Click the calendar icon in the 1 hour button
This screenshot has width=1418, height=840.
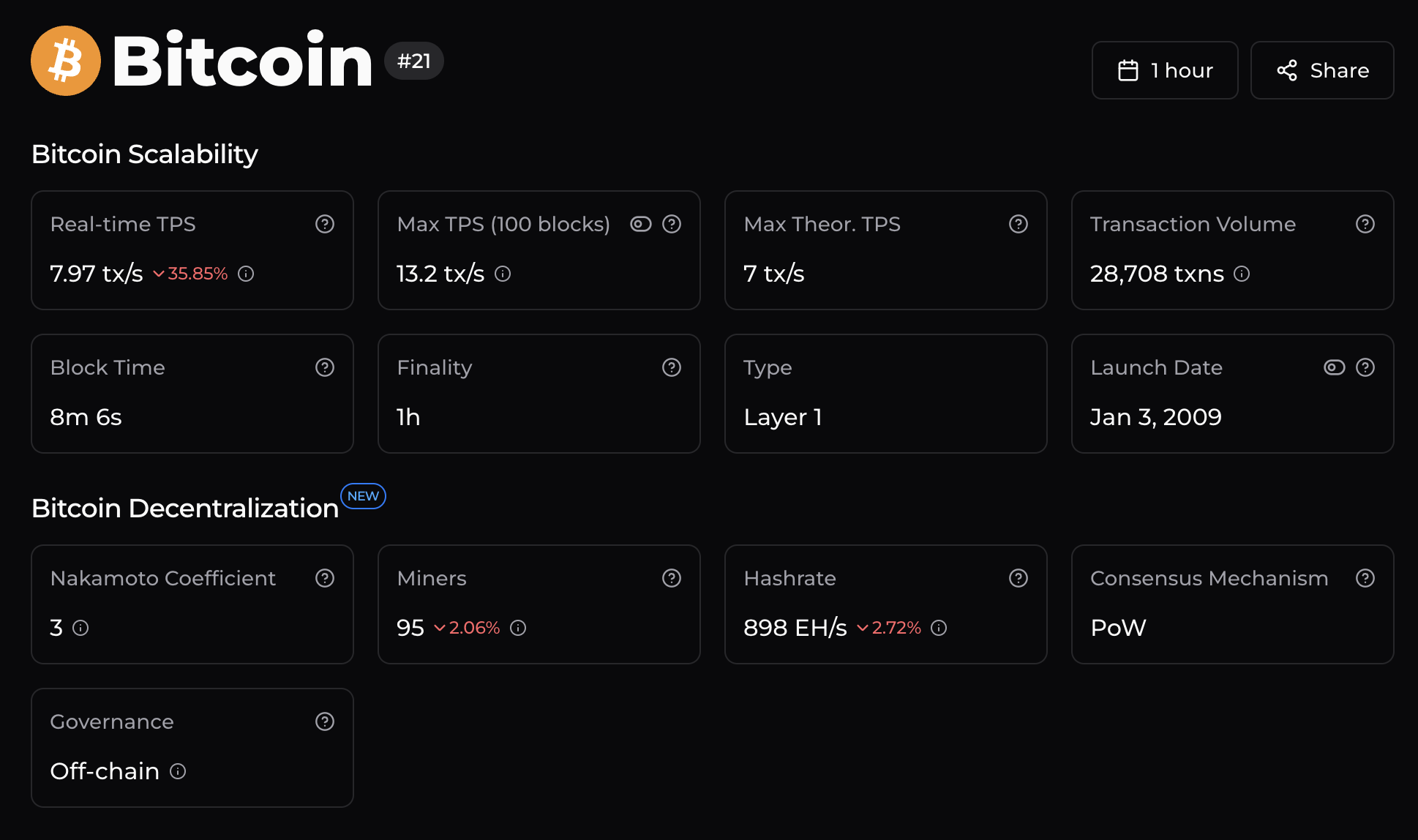(x=1127, y=70)
